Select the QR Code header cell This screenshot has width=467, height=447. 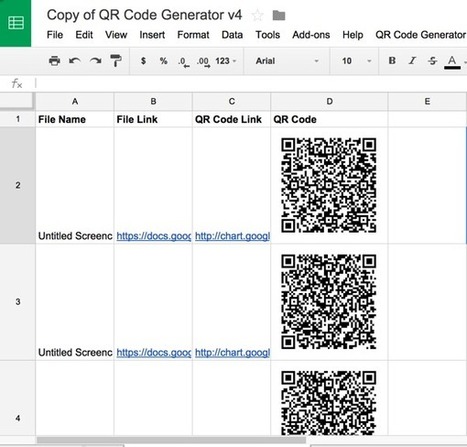click(329, 119)
